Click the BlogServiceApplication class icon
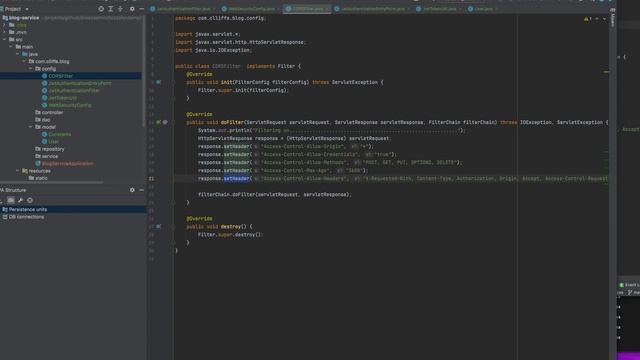This screenshot has width=640, height=360. coord(38,163)
